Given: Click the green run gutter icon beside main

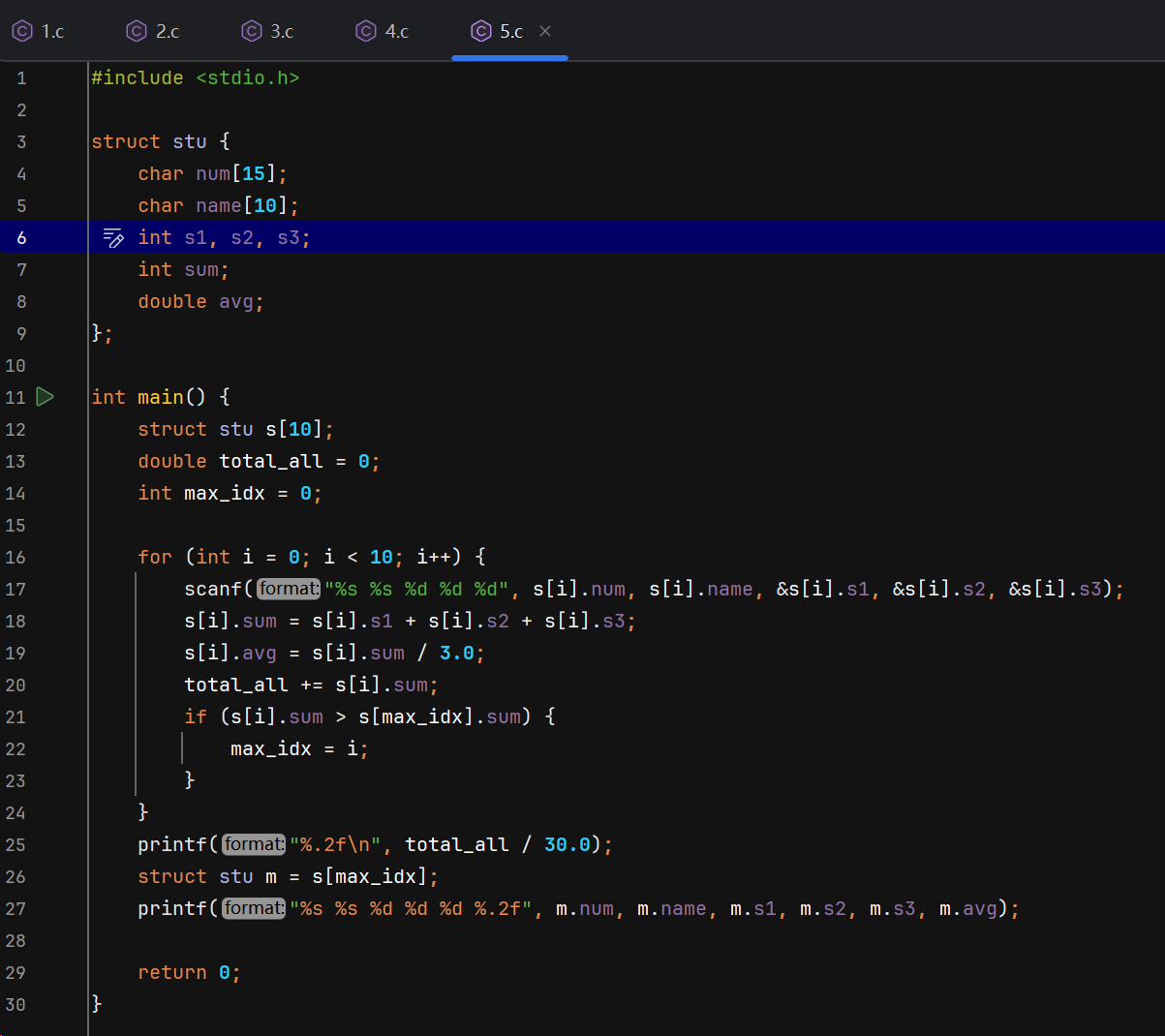Looking at the screenshot, I should [45, 397].
